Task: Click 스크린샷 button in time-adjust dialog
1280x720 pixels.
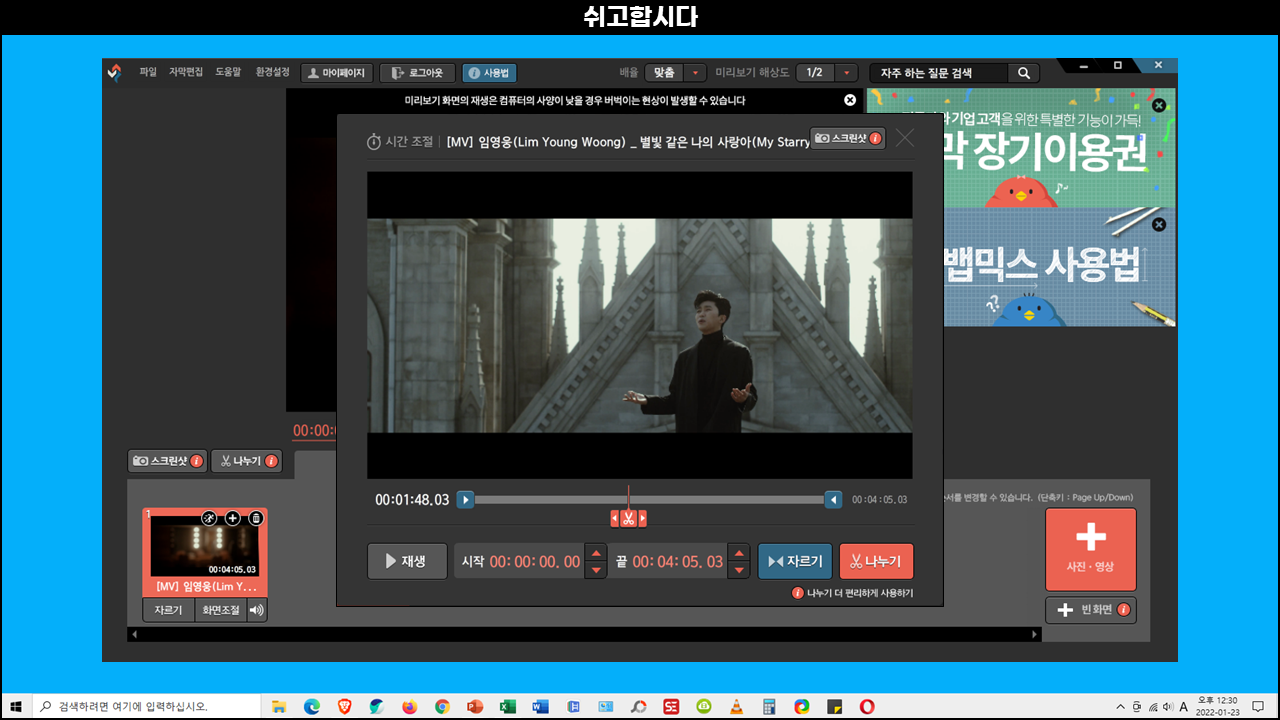Action: 847,139
